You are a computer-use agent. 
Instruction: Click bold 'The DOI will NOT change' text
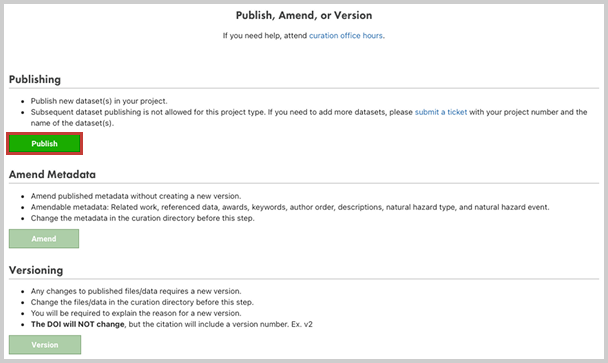(x=78, y=324)
